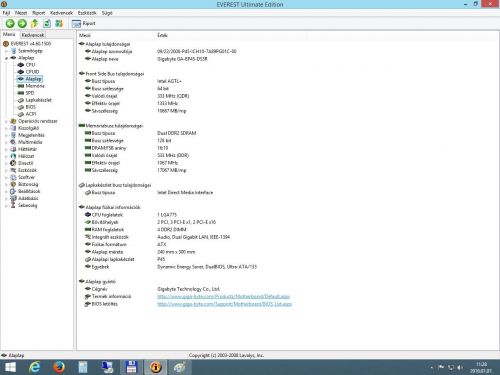500x375 pixels.
Task: Open the Kedvencek menu in menu bar
Action: (x=61, y=13)
